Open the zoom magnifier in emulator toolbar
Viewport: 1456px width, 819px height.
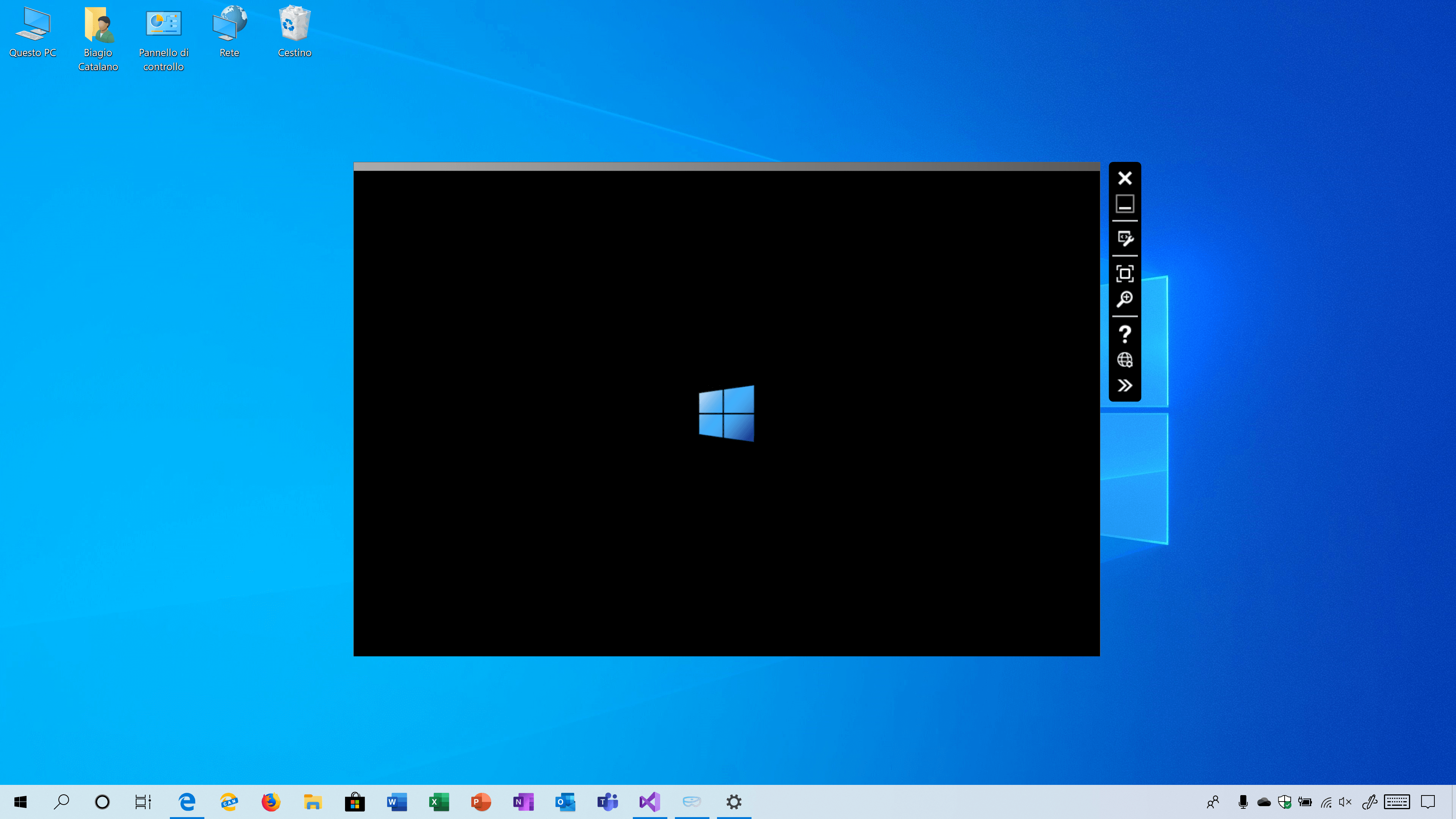tap(1125, 299)
